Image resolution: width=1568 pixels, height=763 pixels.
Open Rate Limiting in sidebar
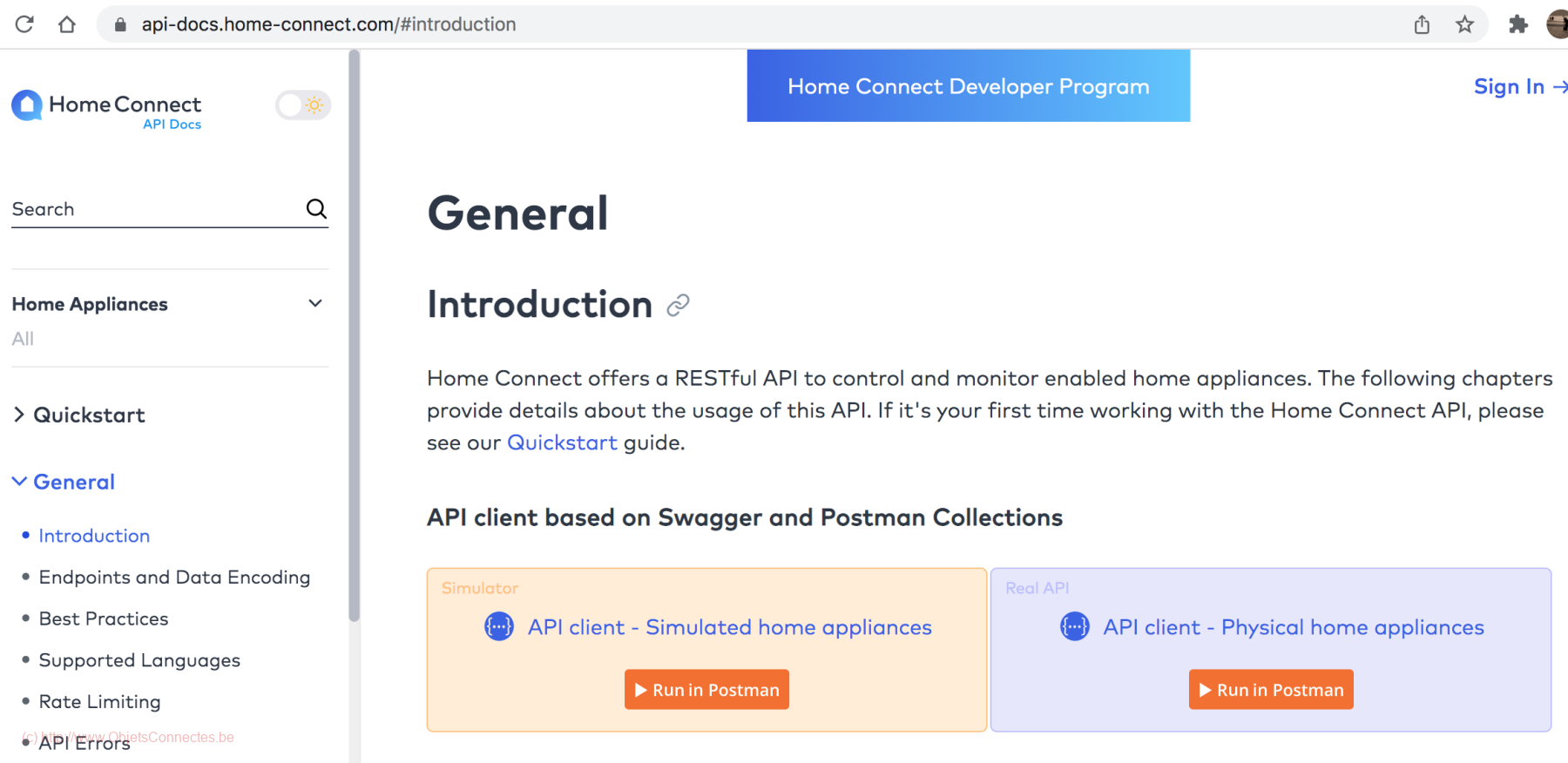tap(99, 702)
